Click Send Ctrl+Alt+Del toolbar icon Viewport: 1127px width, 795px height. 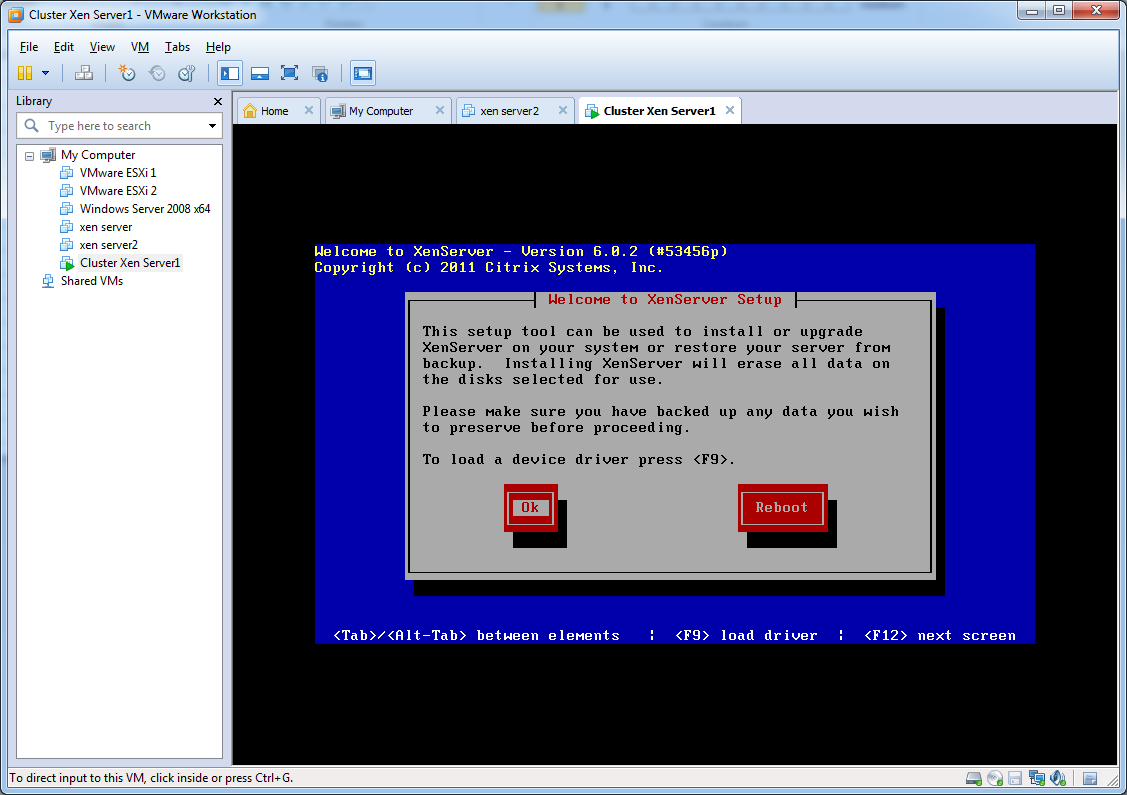pyautogui.click(x=85, y=73)
